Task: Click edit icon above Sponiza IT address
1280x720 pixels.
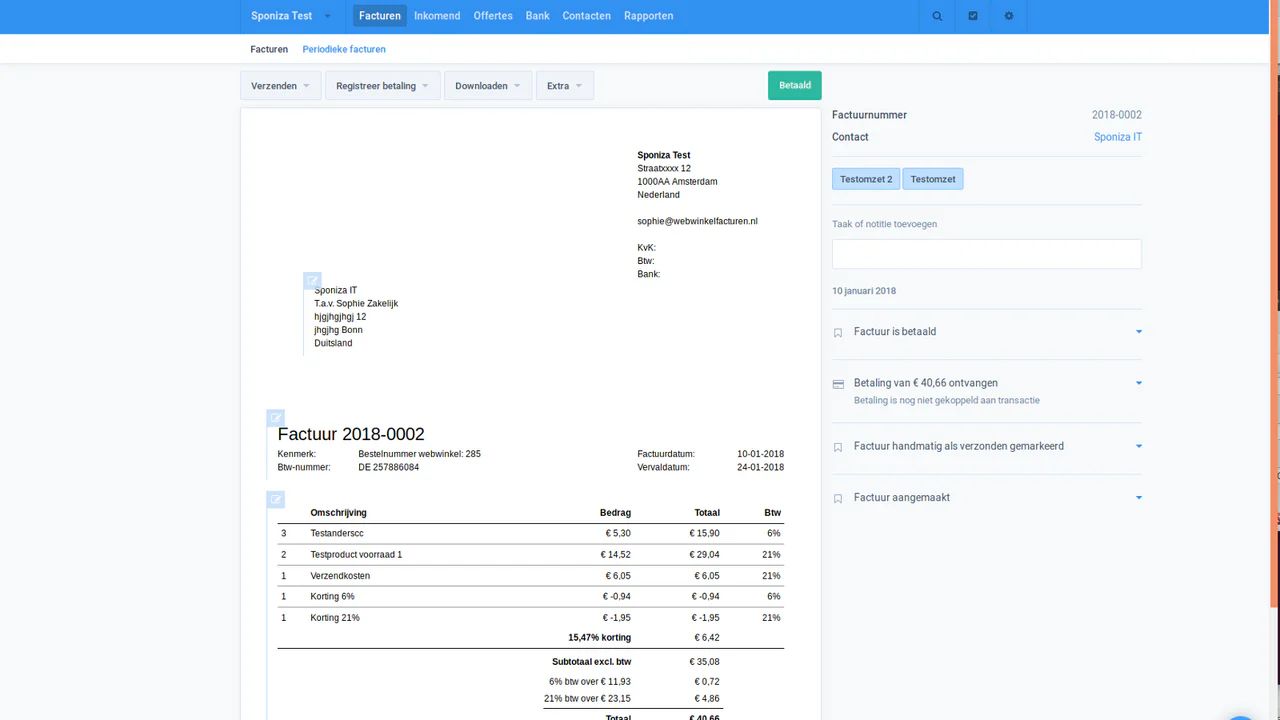Action: tap(312, 281)
